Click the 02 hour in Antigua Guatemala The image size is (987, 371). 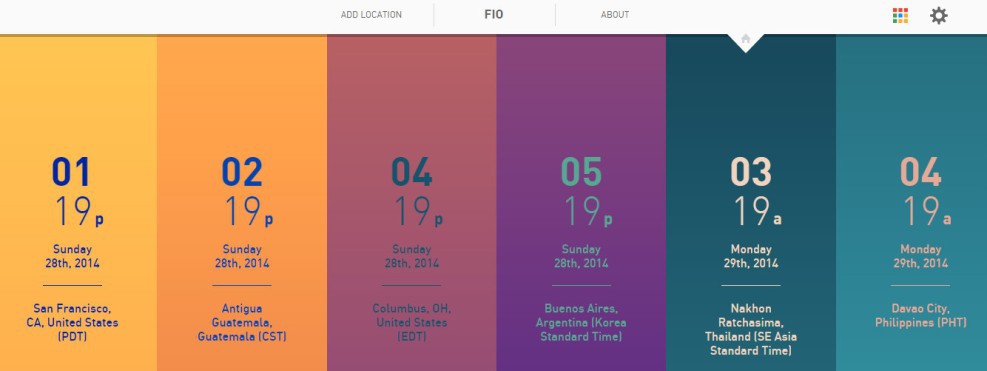pyautogui.click(x=242, y=173)
